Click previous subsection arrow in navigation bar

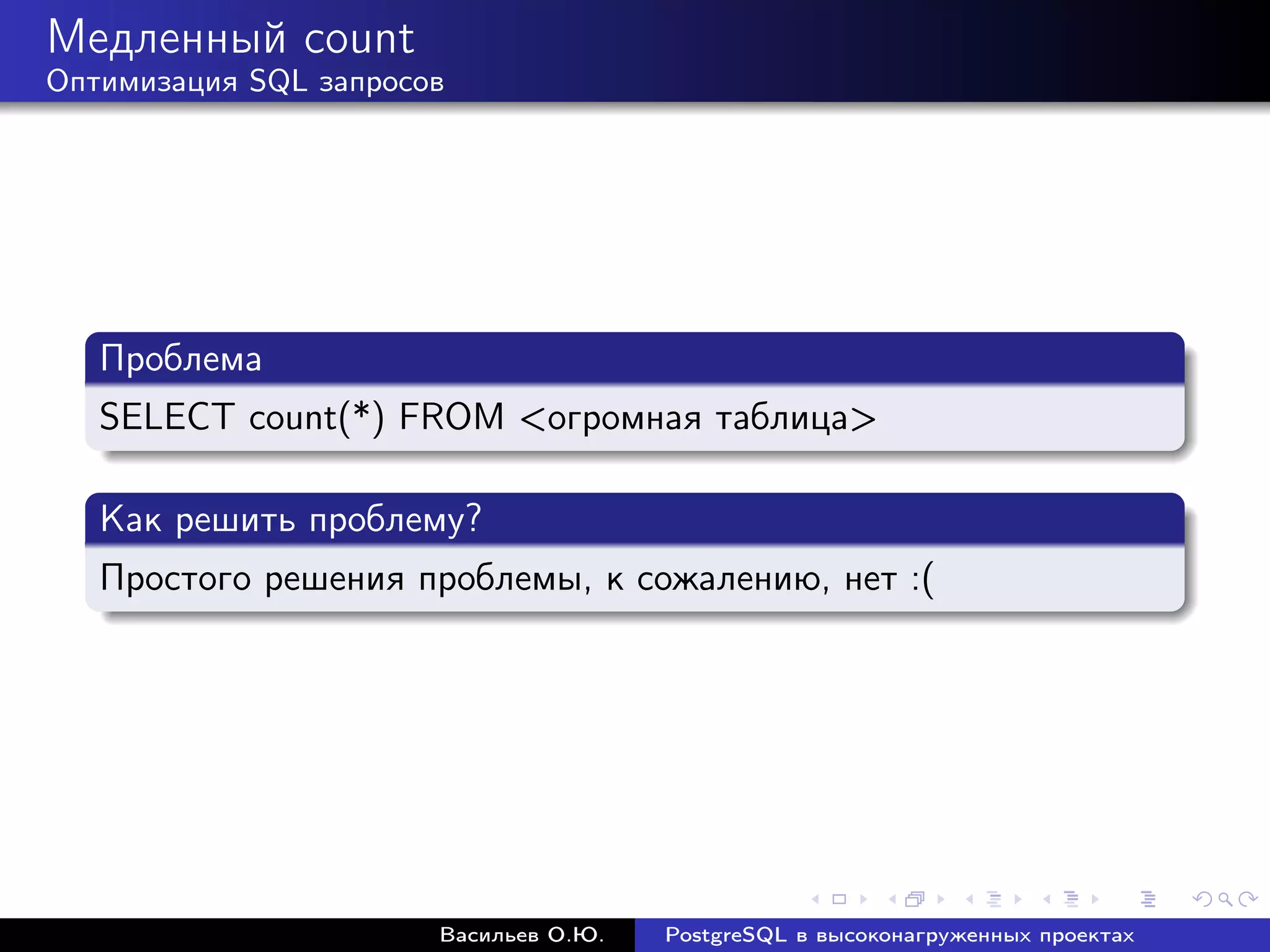click(x=969, y=899)
